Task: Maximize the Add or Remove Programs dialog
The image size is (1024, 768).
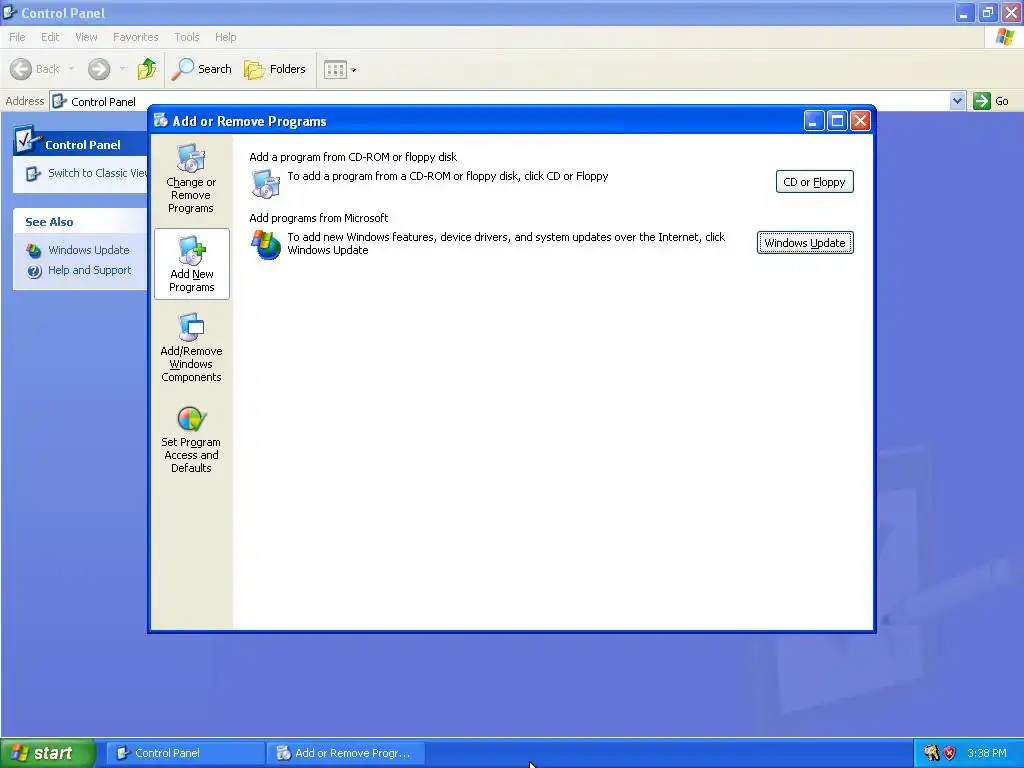Action: [837, 121]
